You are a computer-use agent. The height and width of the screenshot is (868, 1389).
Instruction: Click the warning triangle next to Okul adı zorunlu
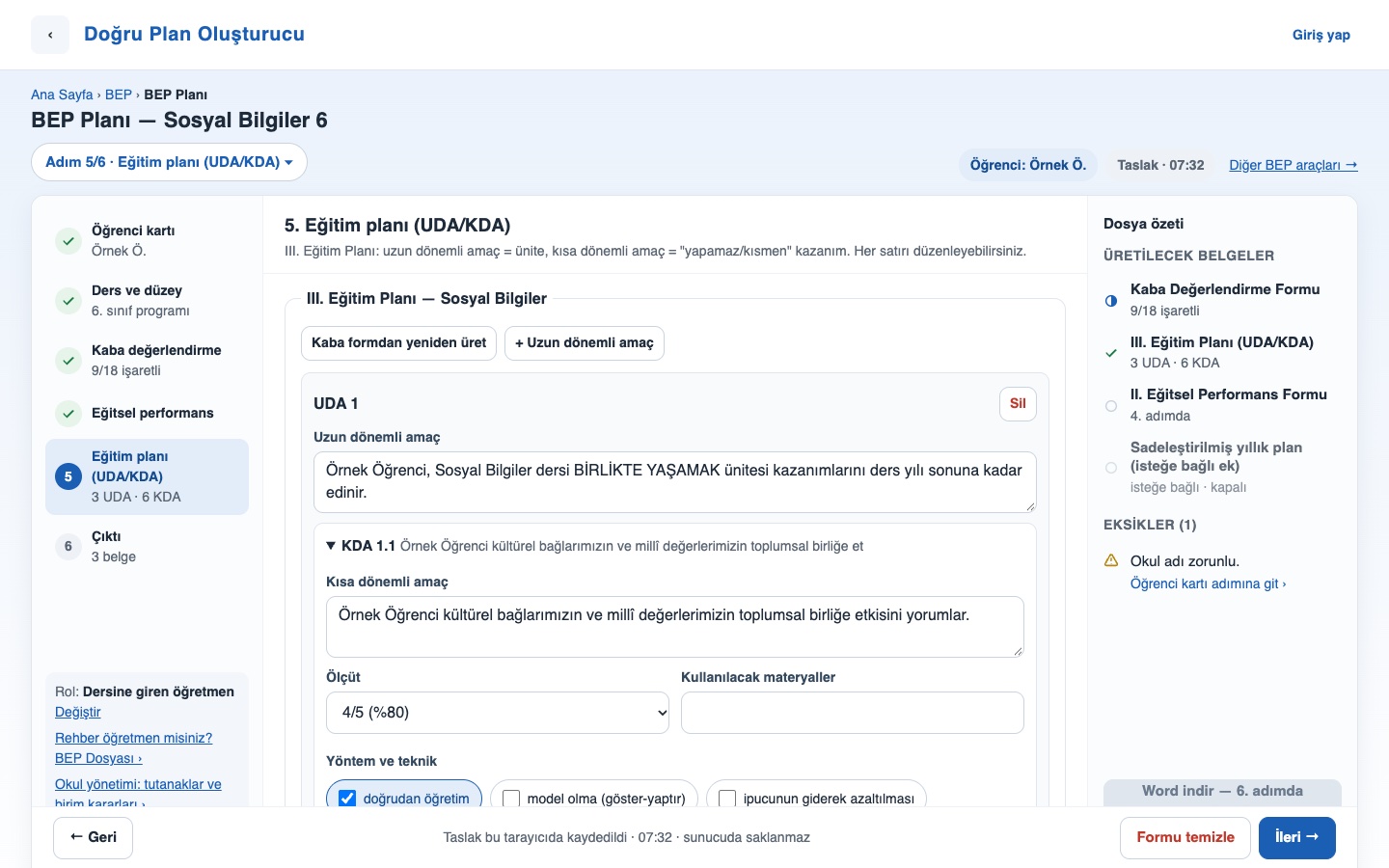1111,560
